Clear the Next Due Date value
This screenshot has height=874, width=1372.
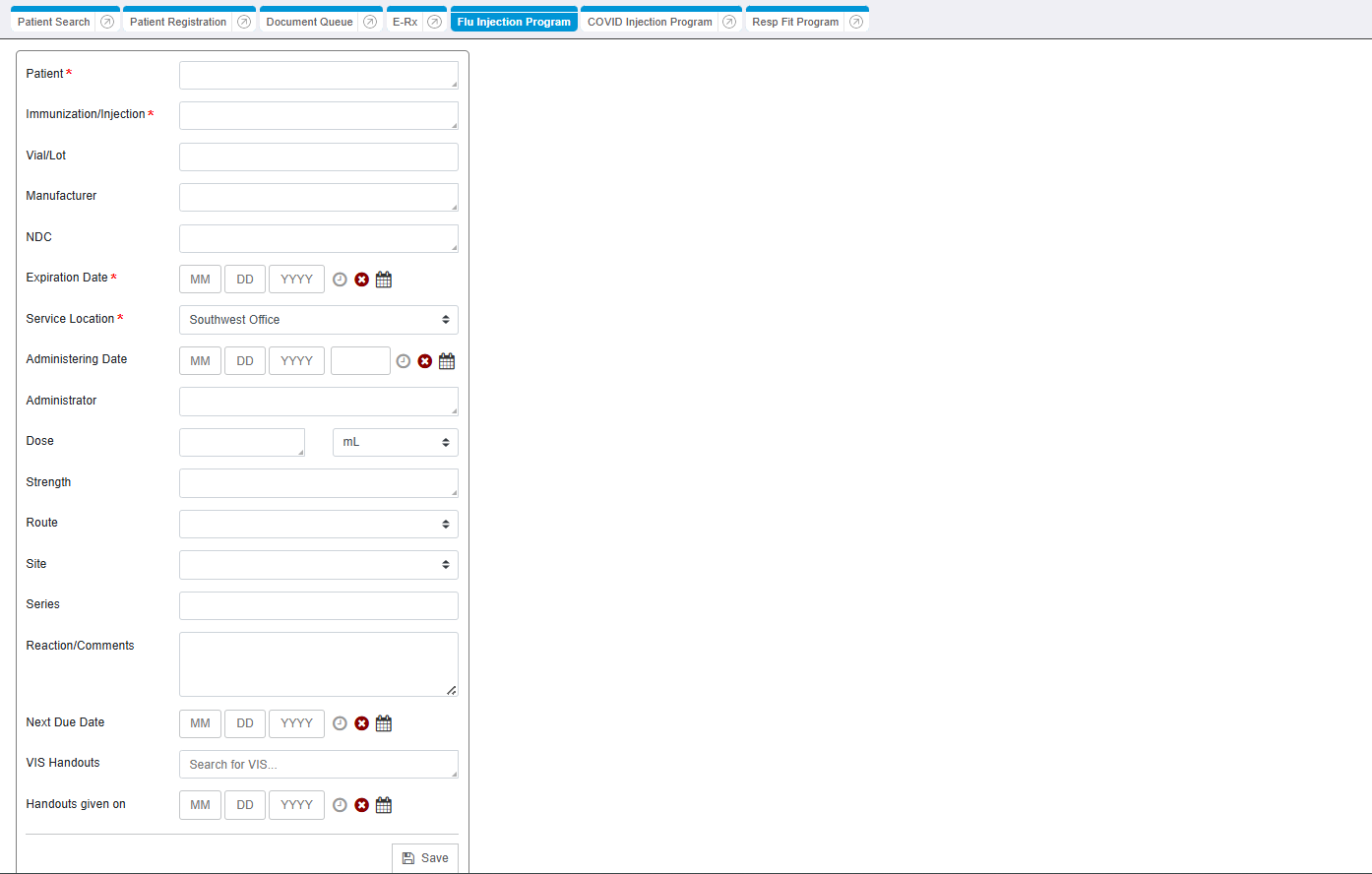pyautogui.click(x=361, y=723)
